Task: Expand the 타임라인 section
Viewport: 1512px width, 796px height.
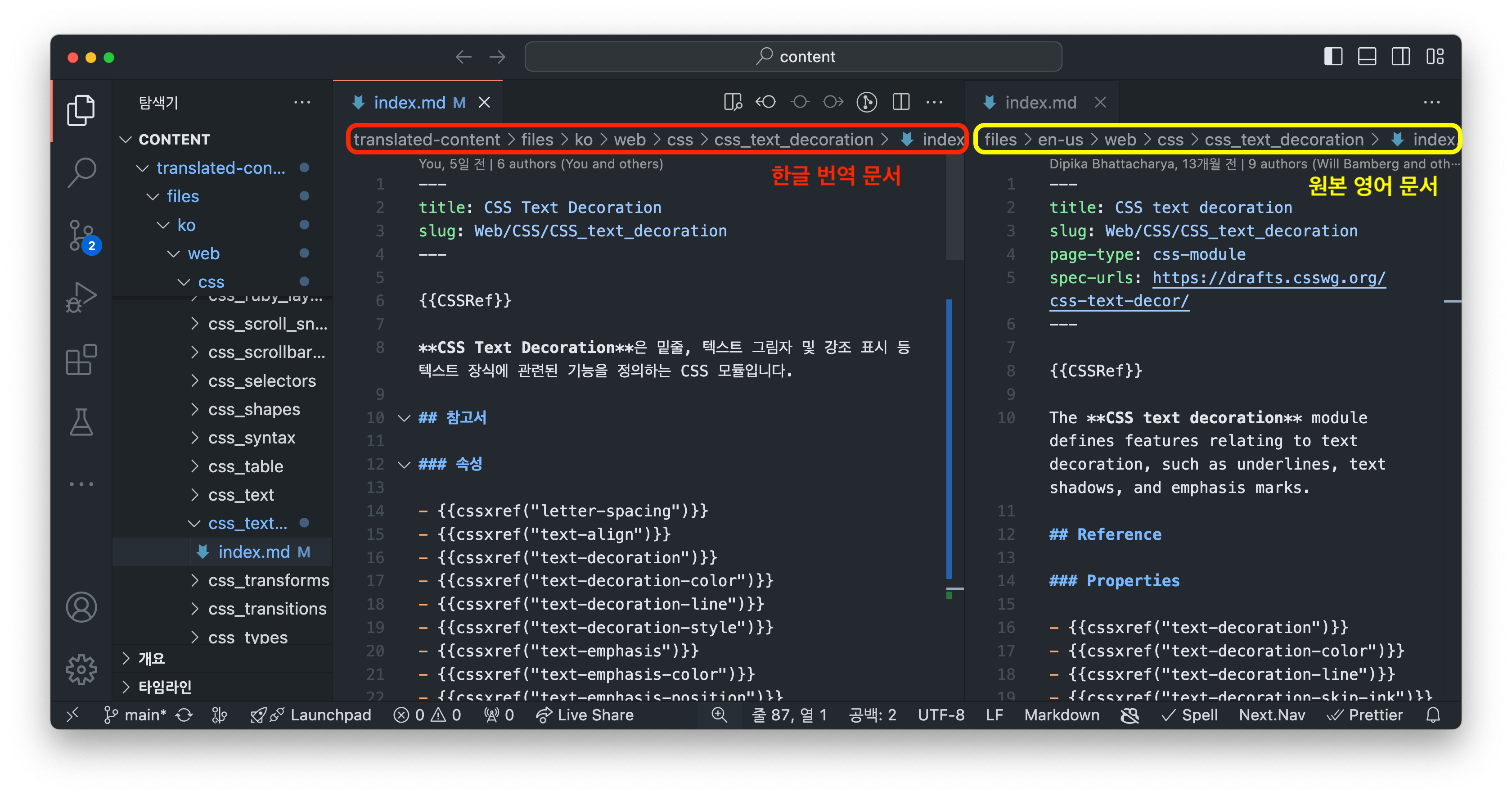Action: pos(164,687)
